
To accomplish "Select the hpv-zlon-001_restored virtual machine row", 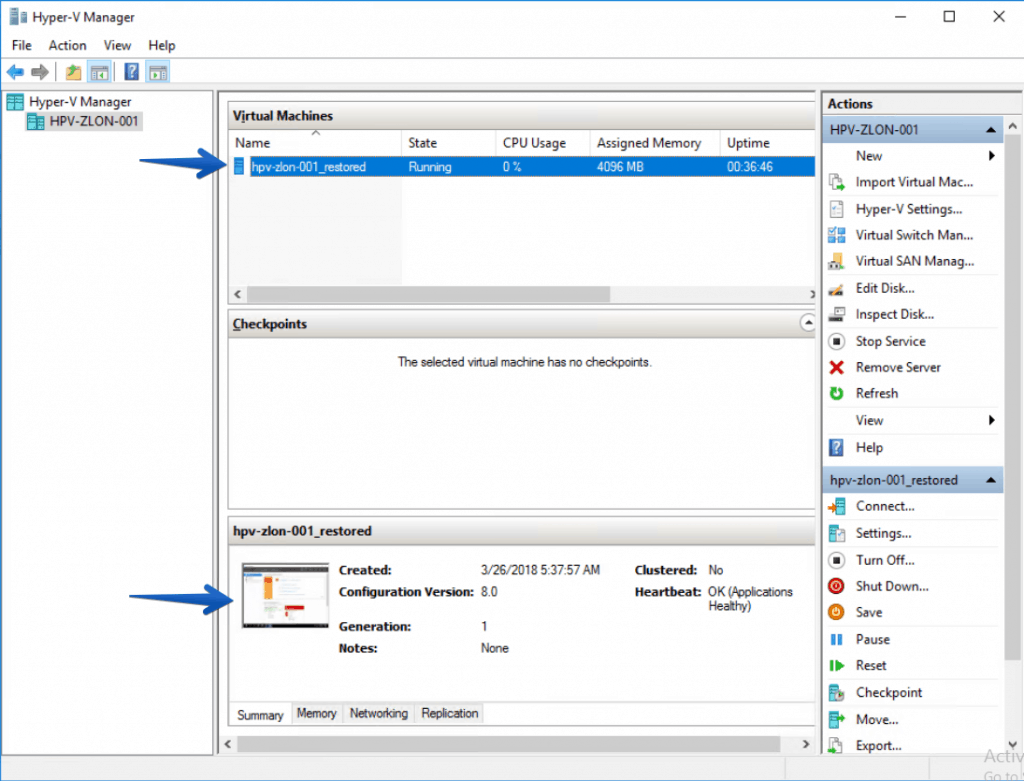I will click(x=522, y=167).
